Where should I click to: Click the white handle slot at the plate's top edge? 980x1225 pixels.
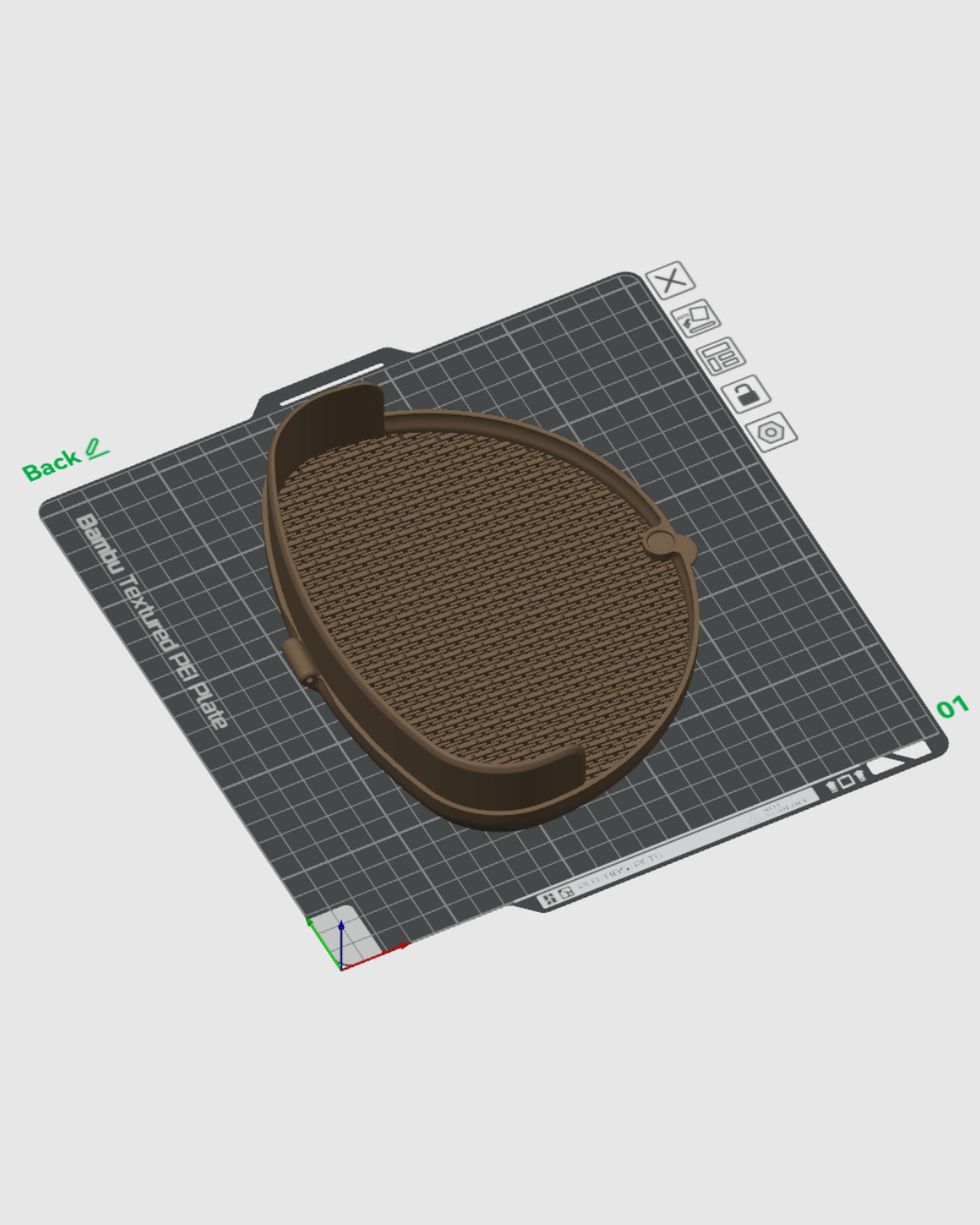[332, 383]
